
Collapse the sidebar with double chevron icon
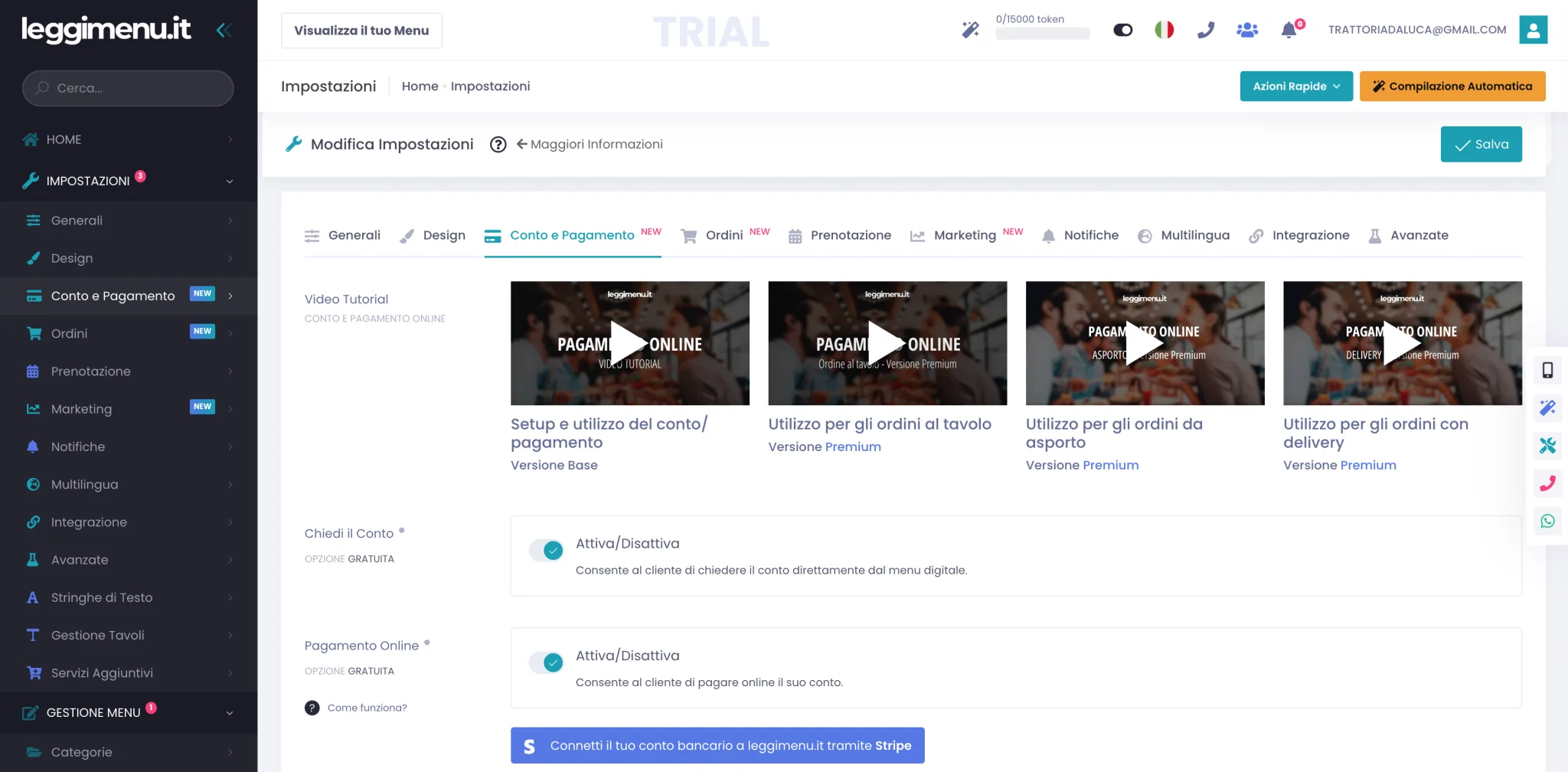click(224, 31)
